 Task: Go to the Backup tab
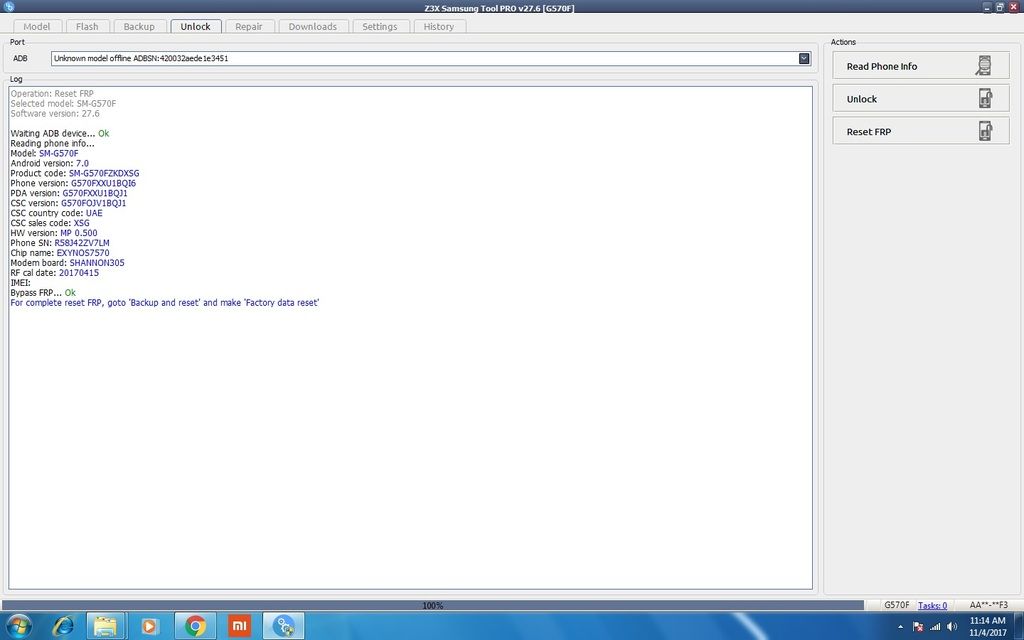tap(139, 27)
